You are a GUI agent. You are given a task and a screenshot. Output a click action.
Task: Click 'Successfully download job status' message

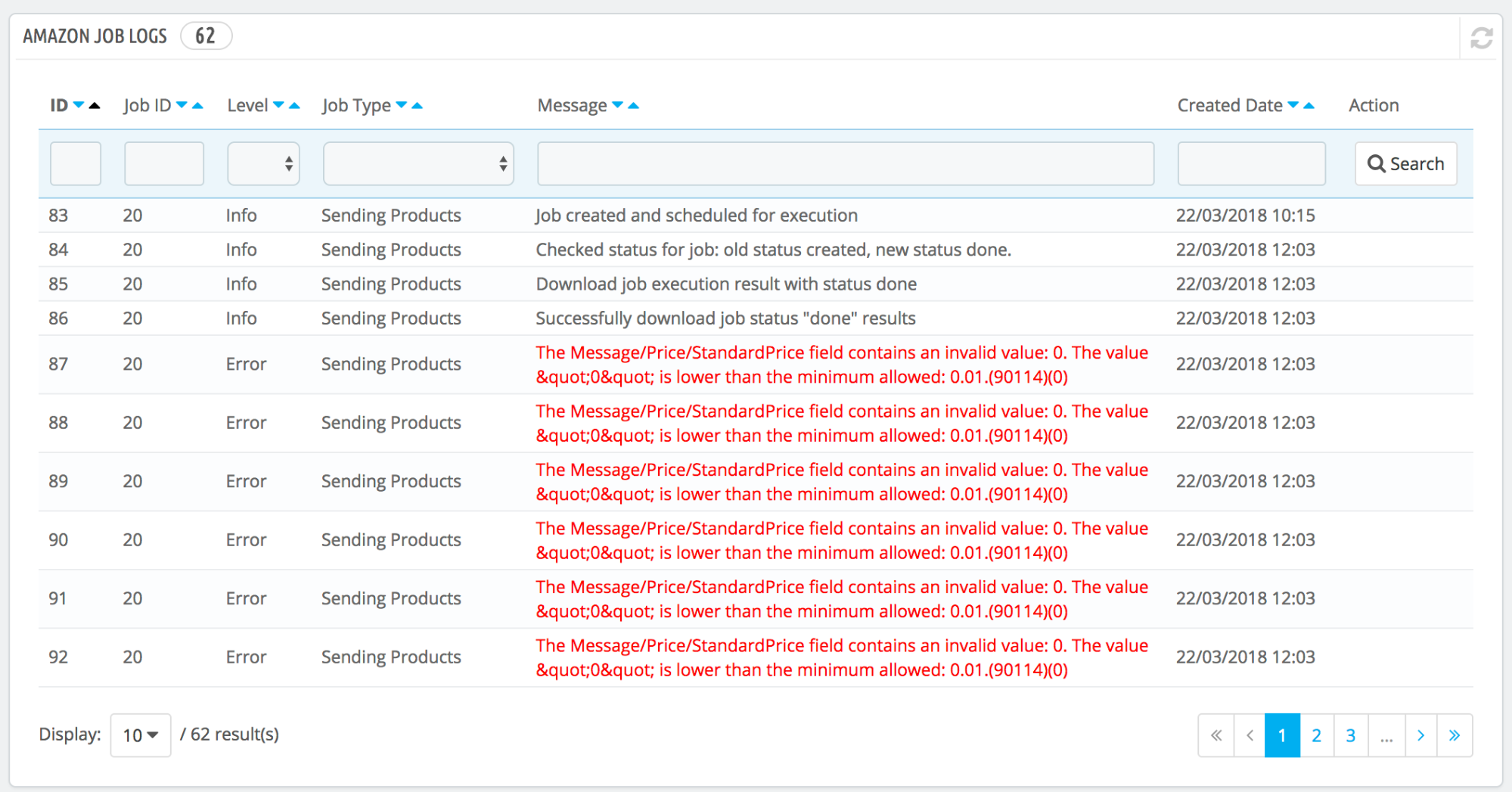click(725, 318)
